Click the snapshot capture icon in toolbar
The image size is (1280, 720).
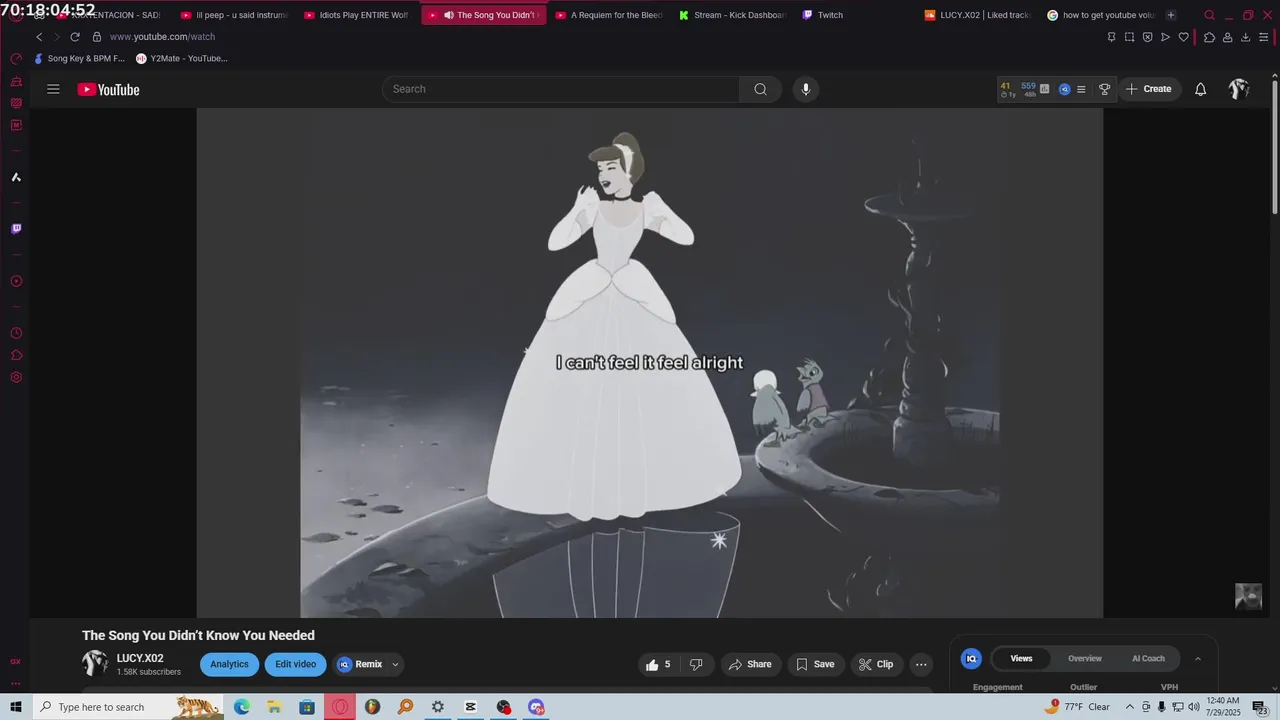coord(1129,37)
